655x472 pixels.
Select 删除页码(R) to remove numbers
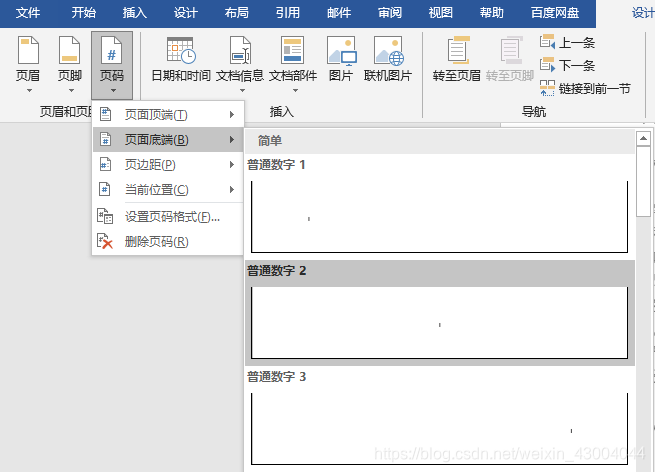[168, 241]
